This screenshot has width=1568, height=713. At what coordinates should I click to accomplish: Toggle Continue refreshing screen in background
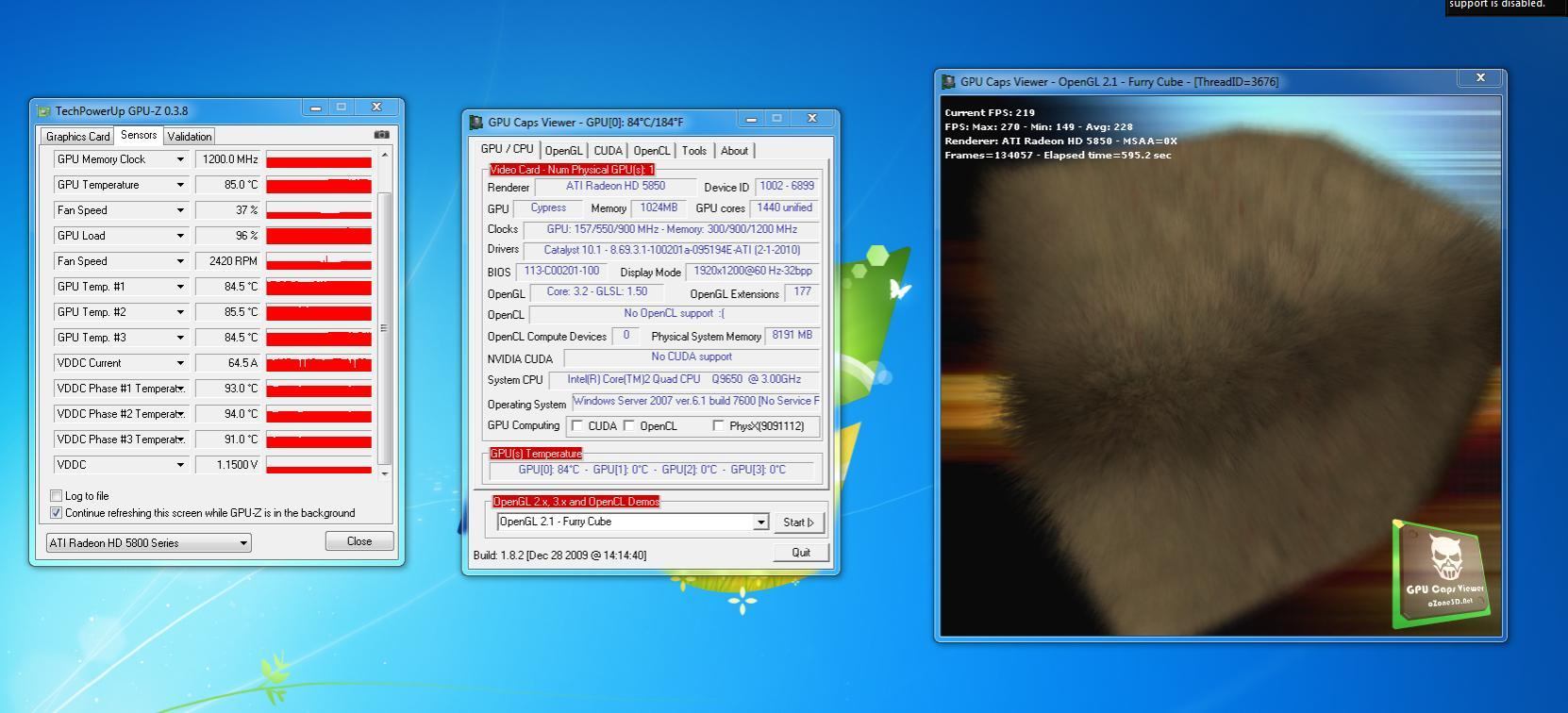(57, 513)
